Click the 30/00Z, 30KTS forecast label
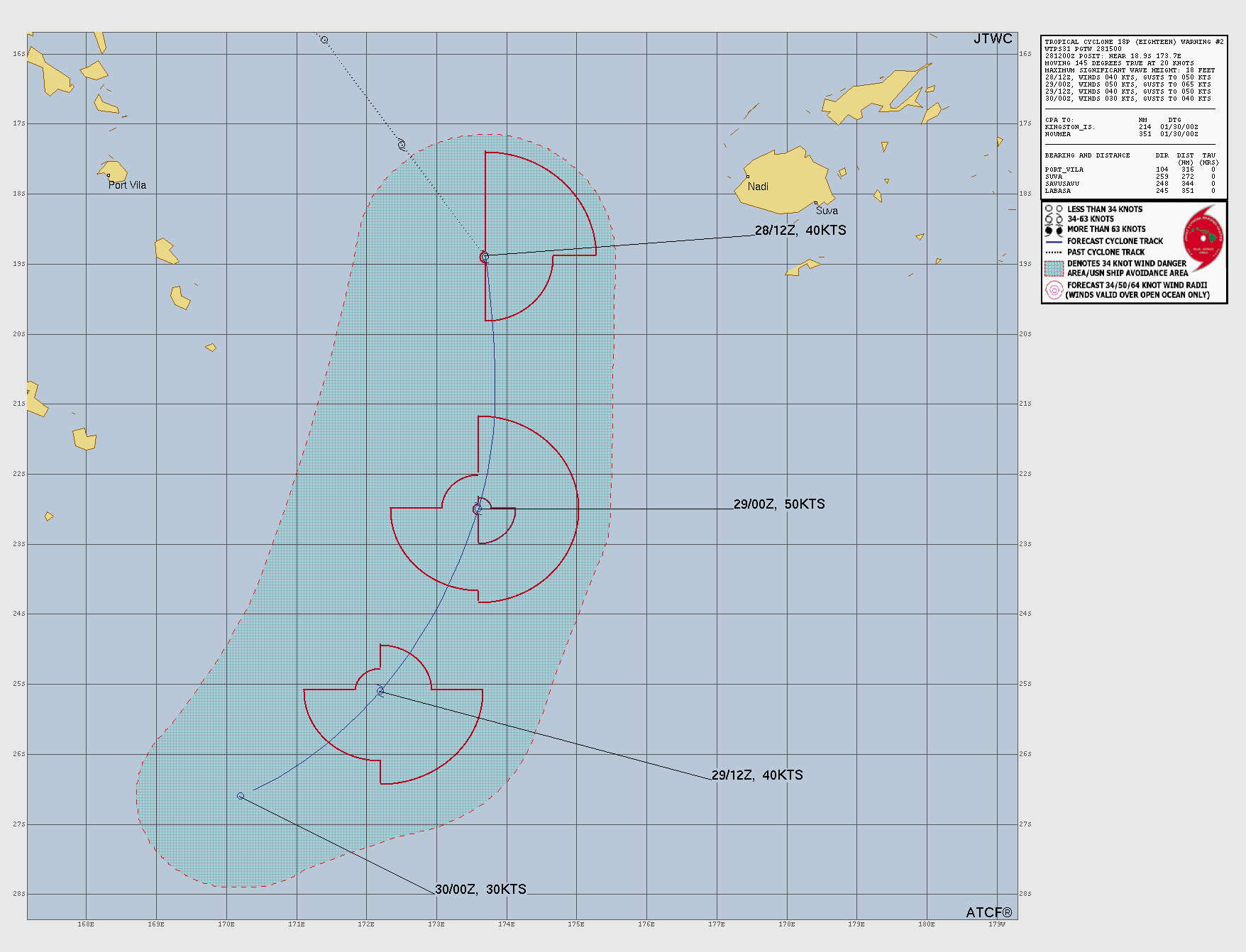Viewport: 1246px width, 952px height. pyautogui.click(x=480, y=890)
